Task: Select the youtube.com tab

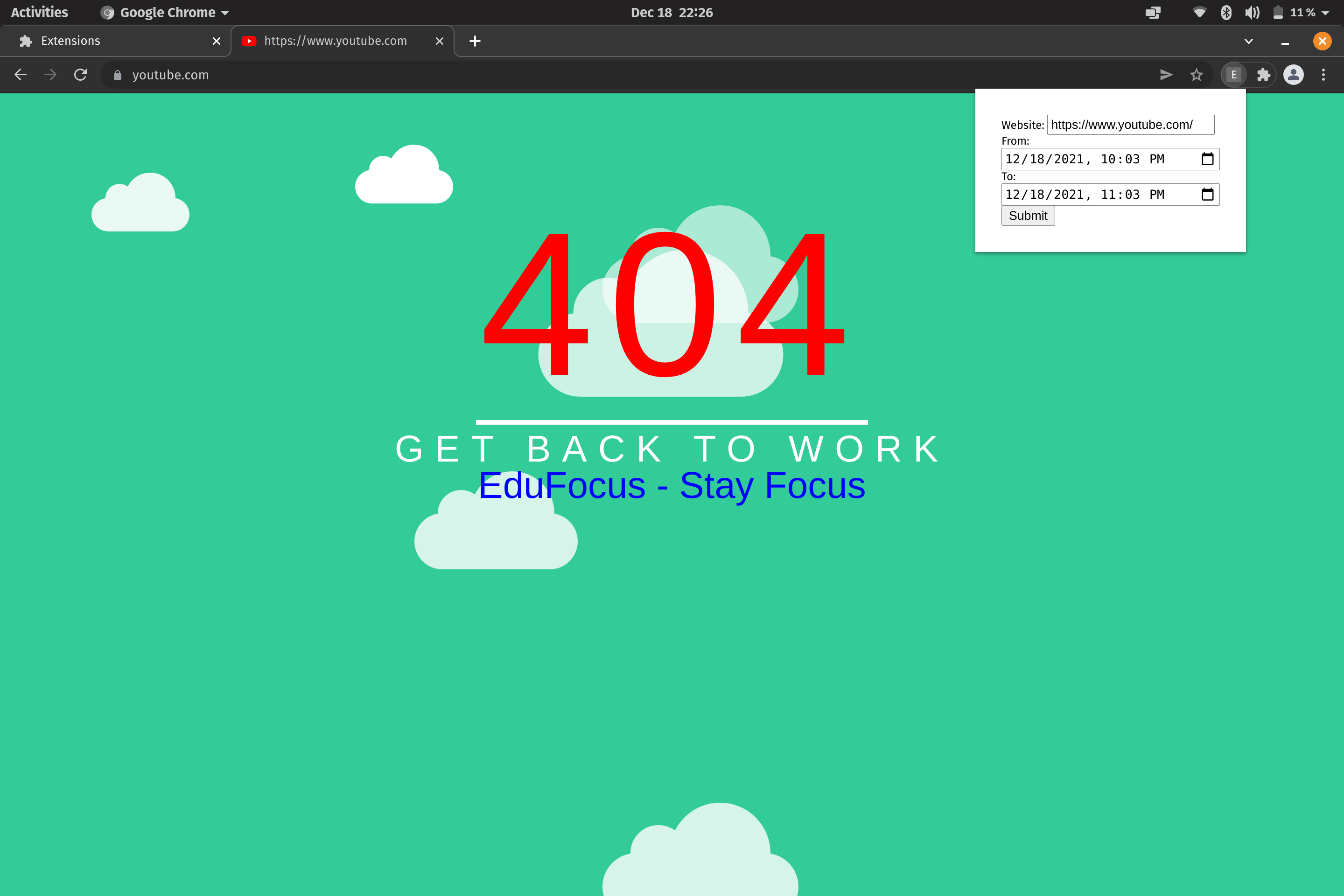Action: point(336,41)
